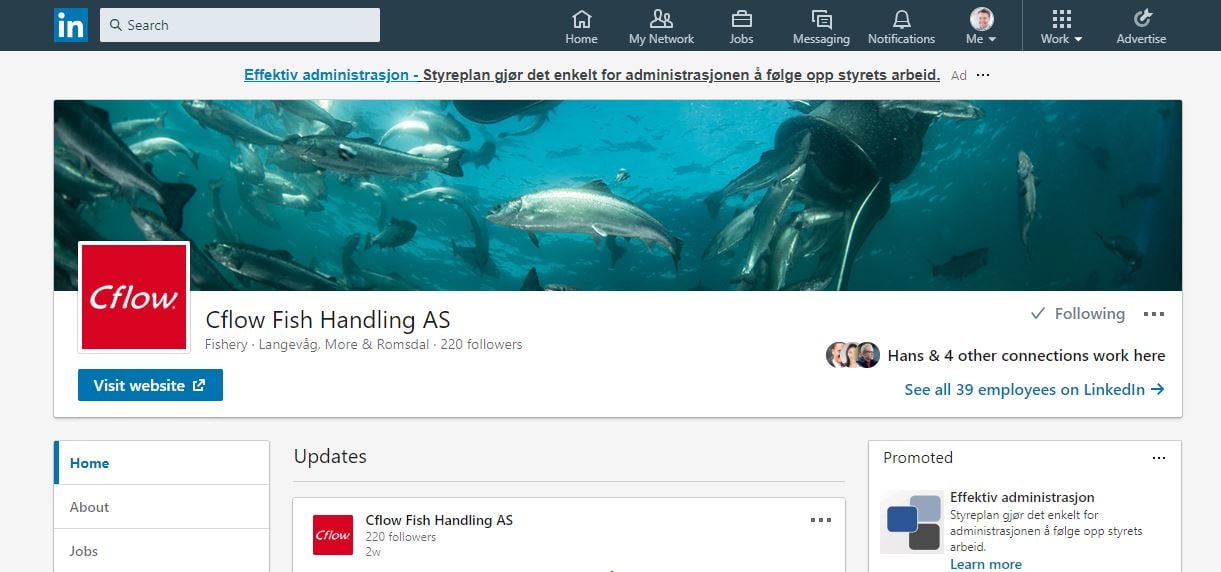
Task: Click the Effektiv administrasjon promoted ad image
Action: tap(912, 523)
